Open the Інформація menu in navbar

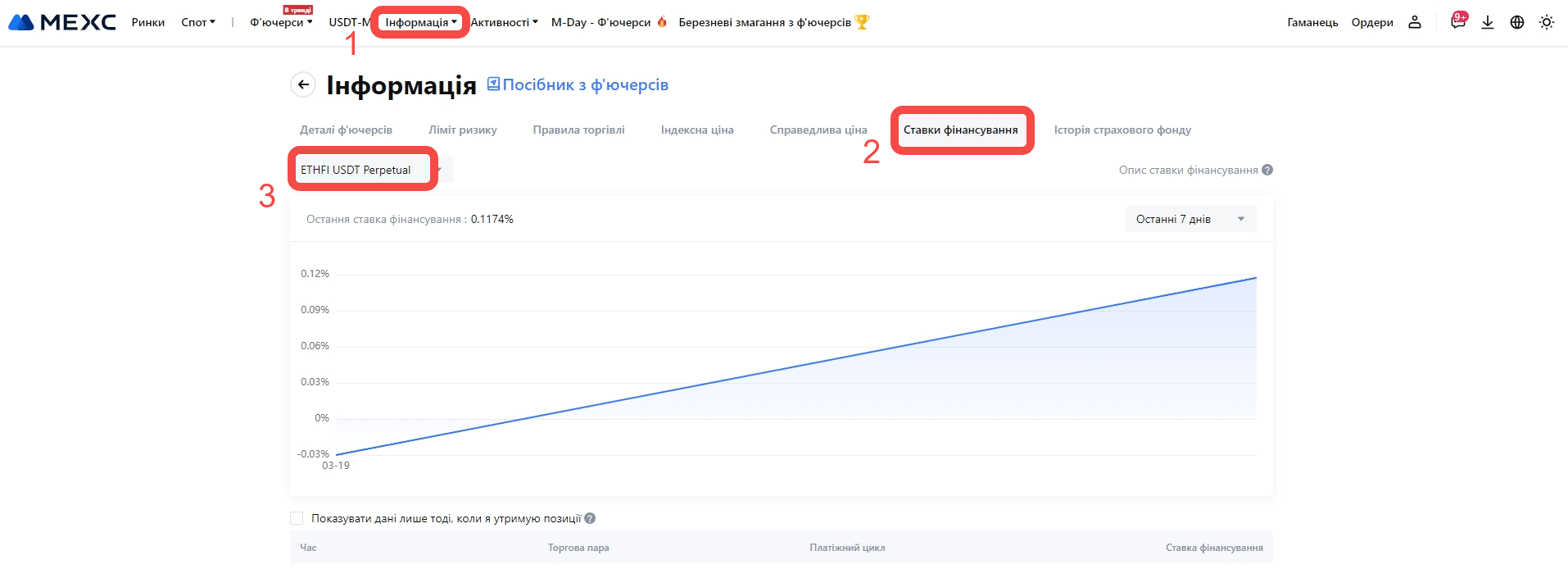coord(420,22)
